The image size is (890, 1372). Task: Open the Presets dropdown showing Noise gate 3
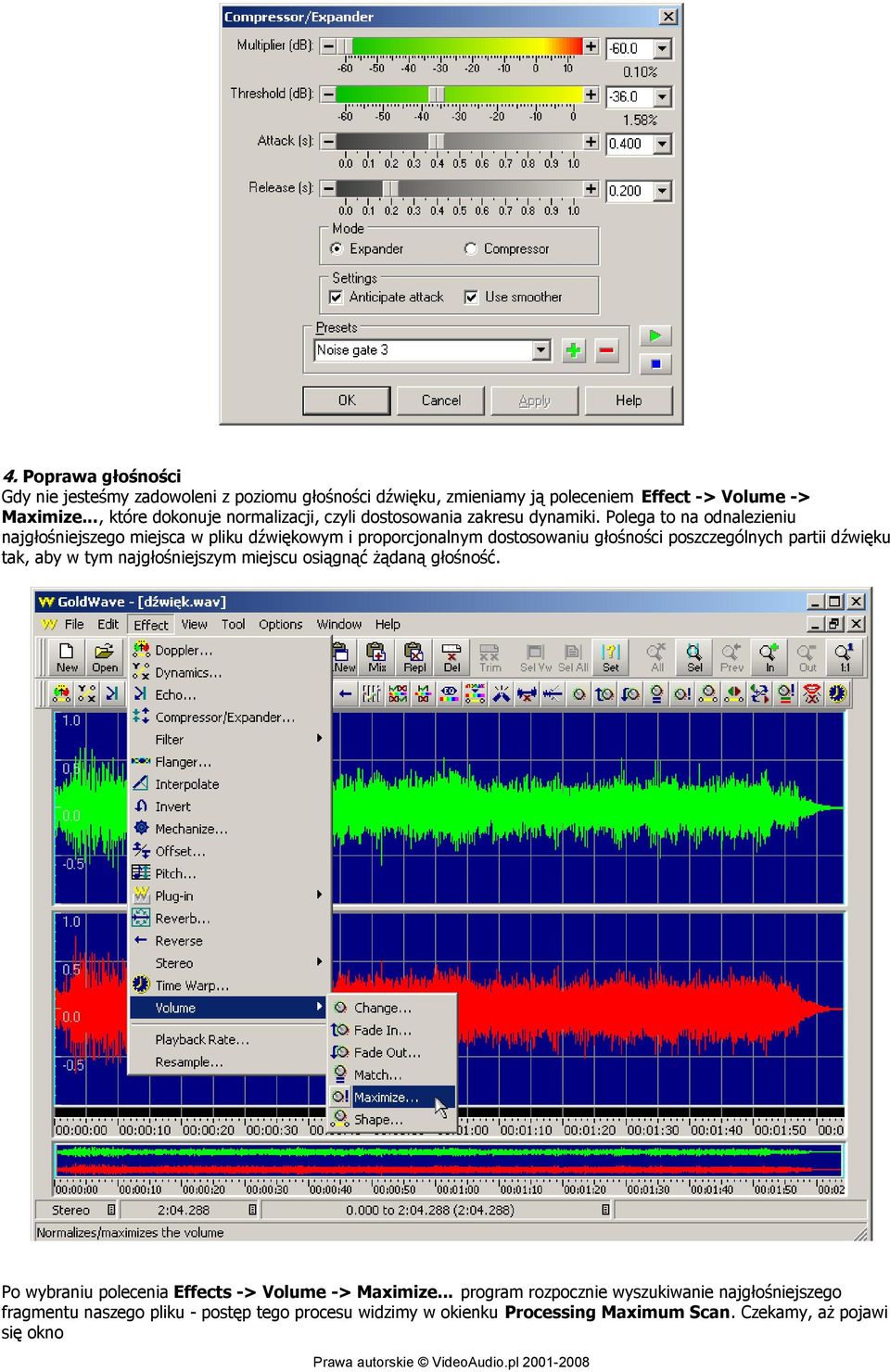433,350
